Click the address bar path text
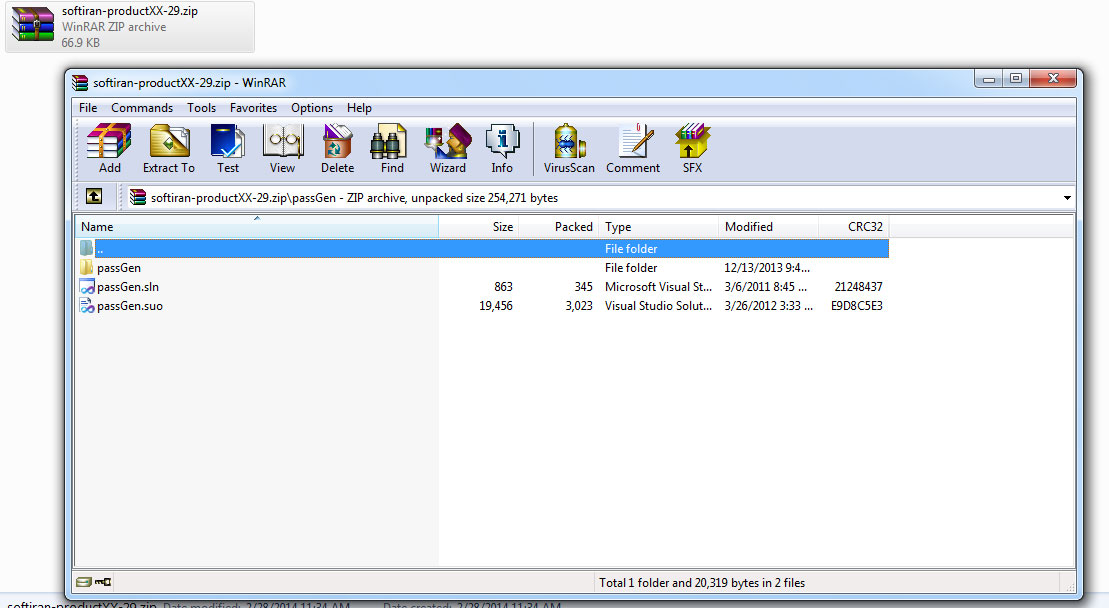 point(354,198)
